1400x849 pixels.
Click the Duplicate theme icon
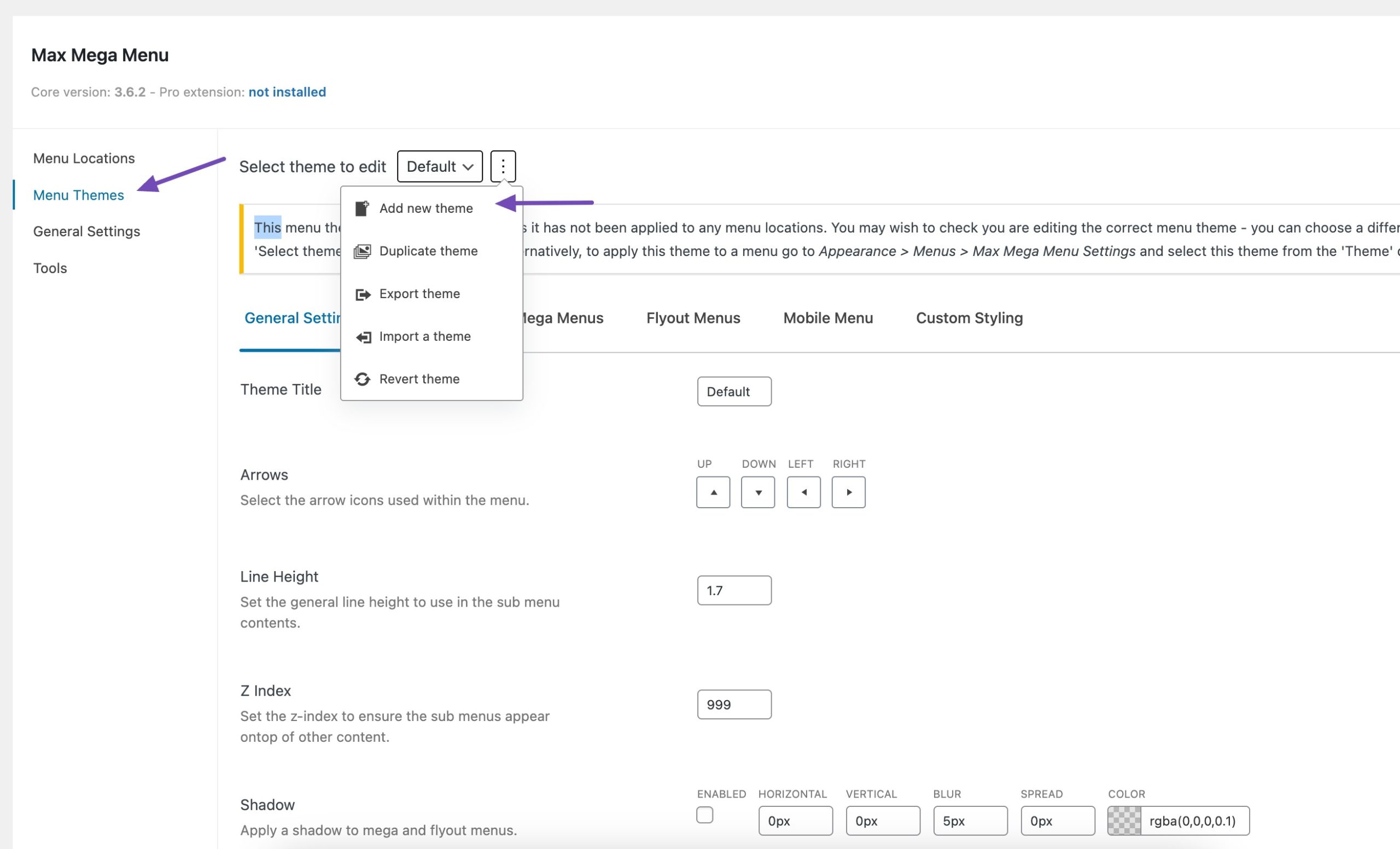pos(362,251)
